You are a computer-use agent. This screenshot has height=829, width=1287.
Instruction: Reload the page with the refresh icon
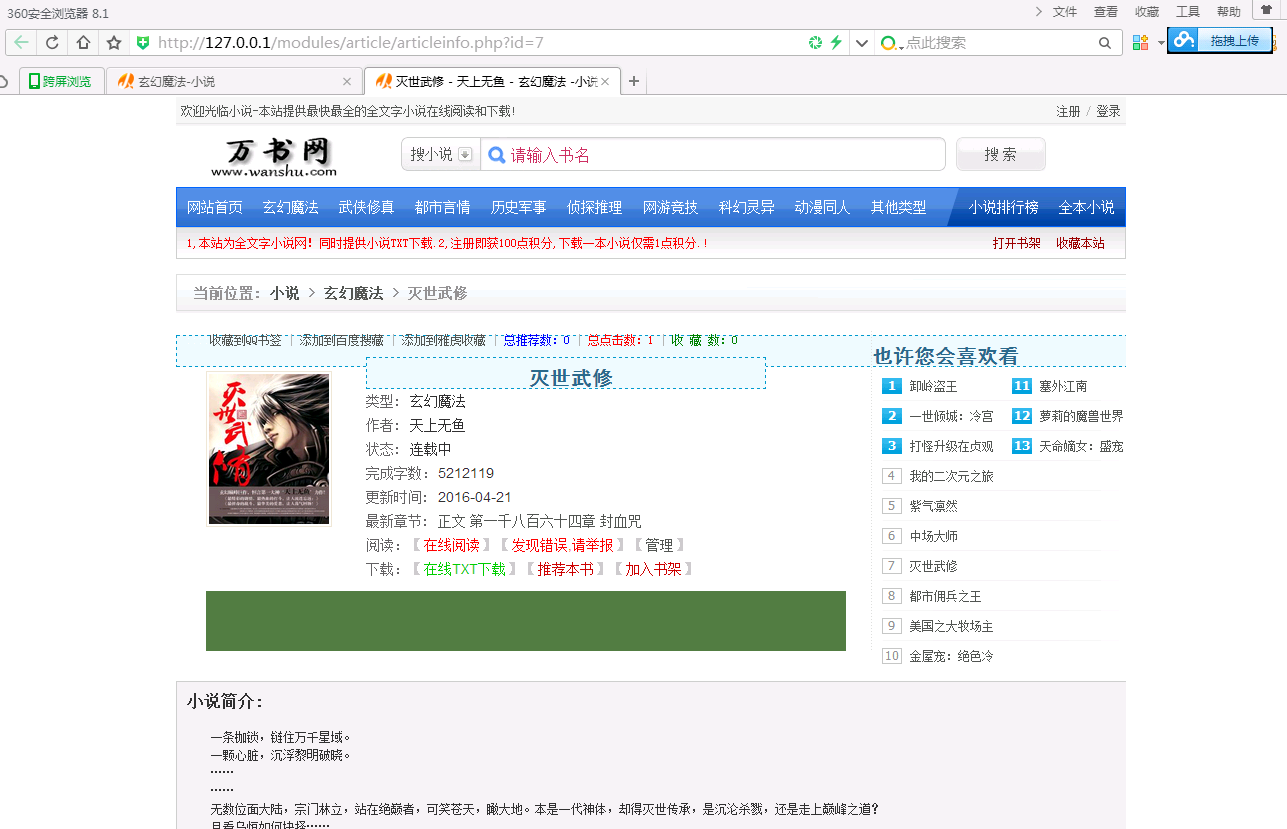(52, 43)
